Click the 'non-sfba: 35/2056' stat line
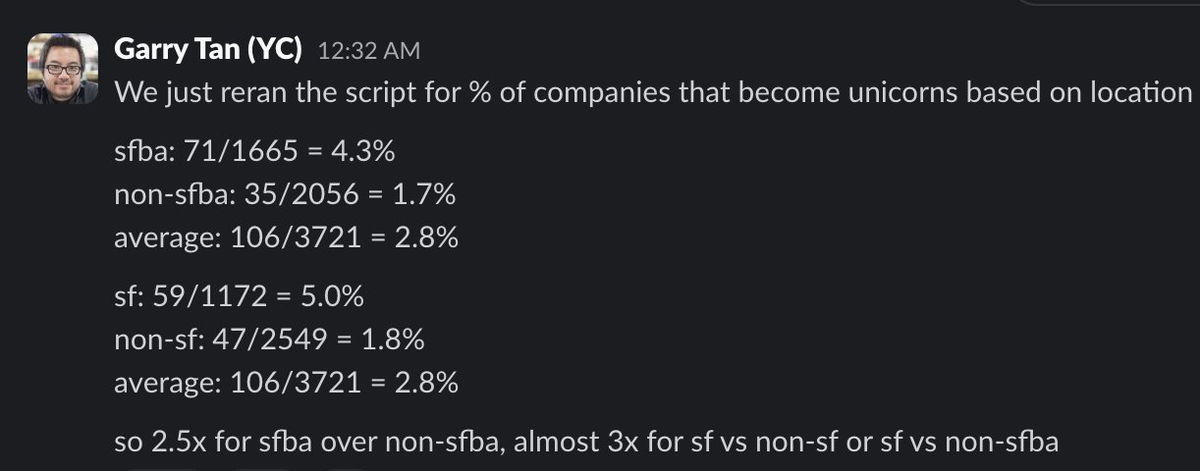 click(x=237, y=196)
